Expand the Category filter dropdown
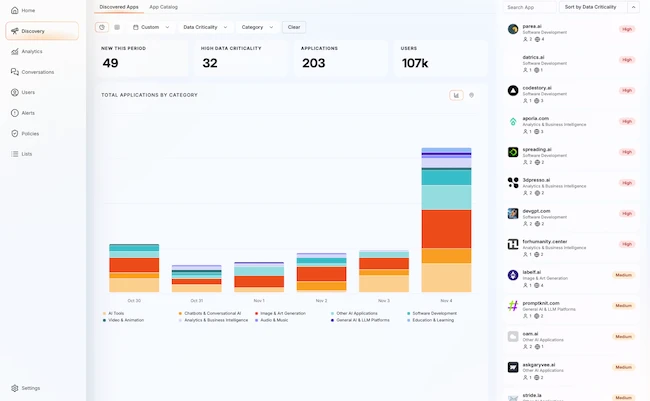Screen dimensions: 650x401 point(257,27)
